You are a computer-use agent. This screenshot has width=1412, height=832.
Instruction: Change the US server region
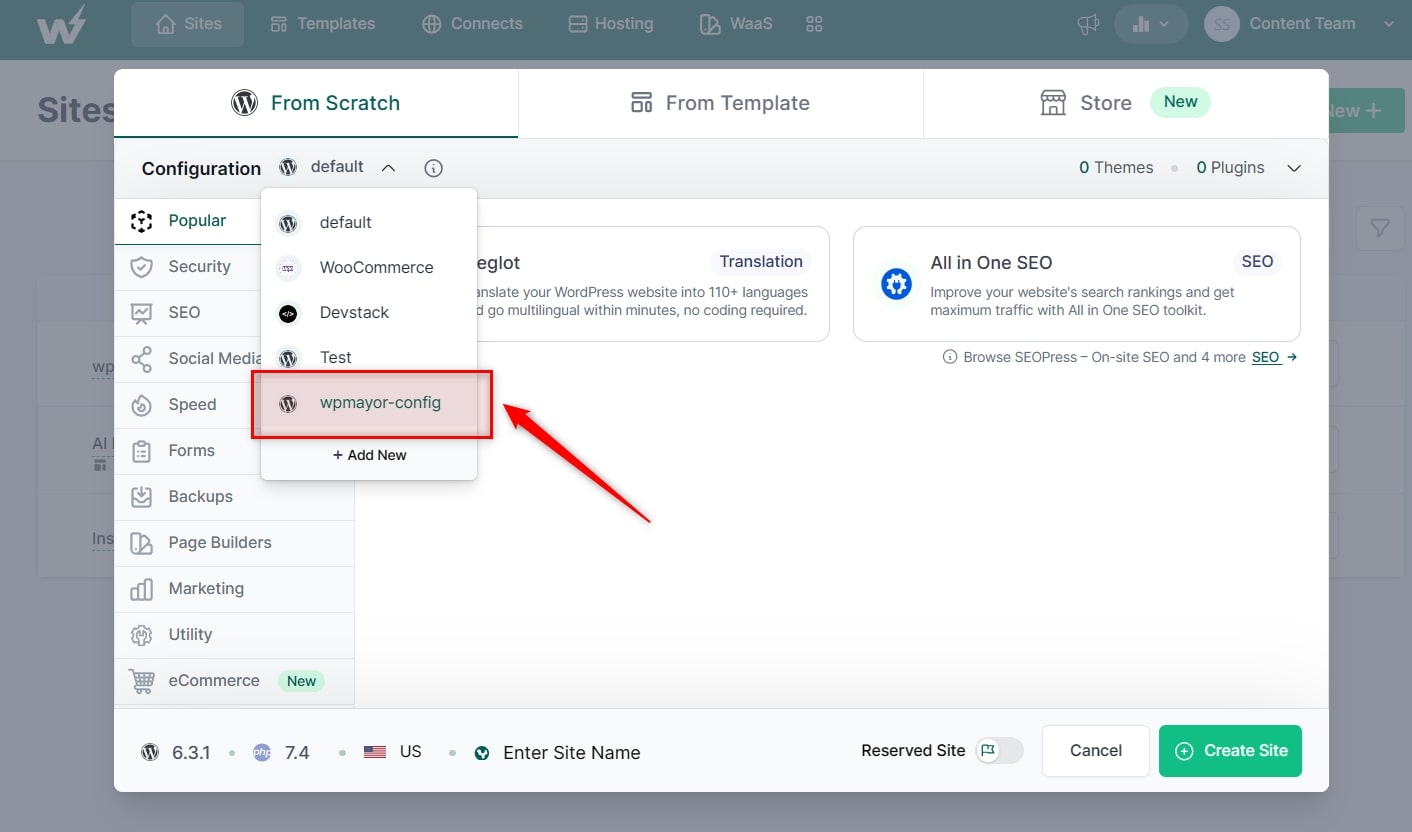(393, 752)
